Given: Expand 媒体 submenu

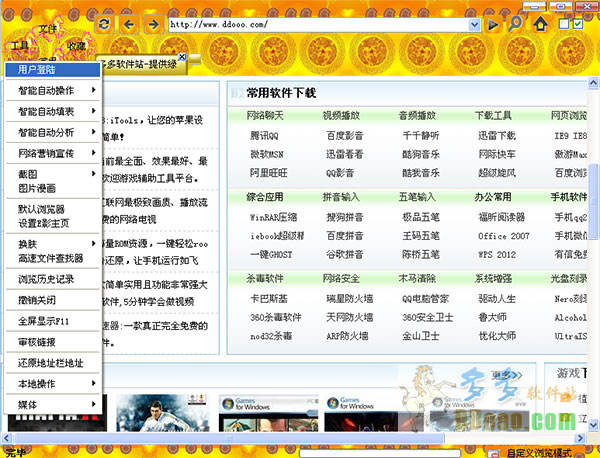Looking at the screenshot, I should tap(53, 404).
